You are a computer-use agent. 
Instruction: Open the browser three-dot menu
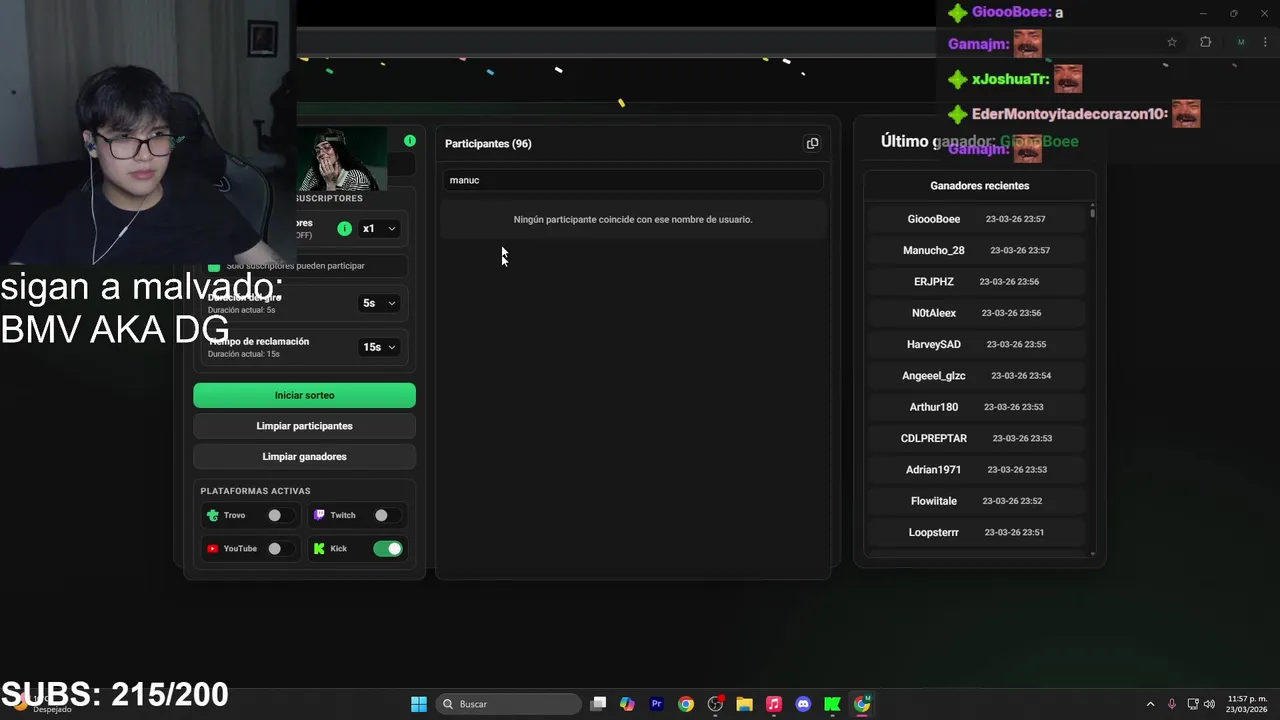1265,42
